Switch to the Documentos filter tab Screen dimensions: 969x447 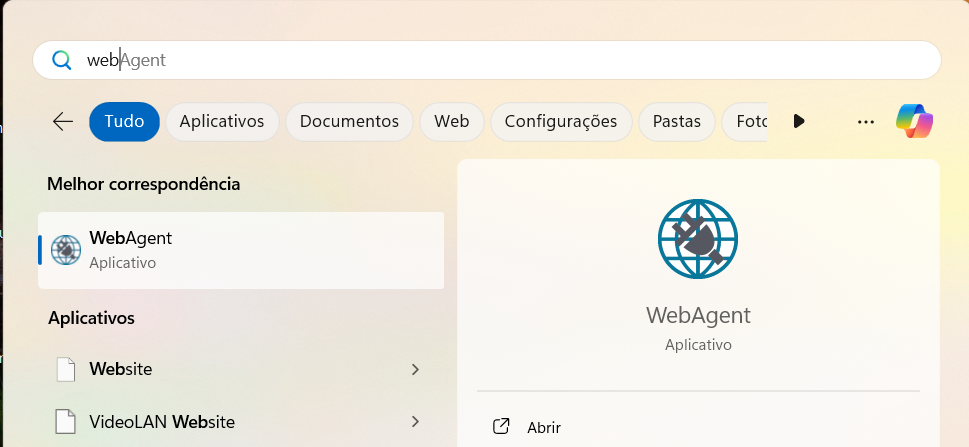coord(349,122)
